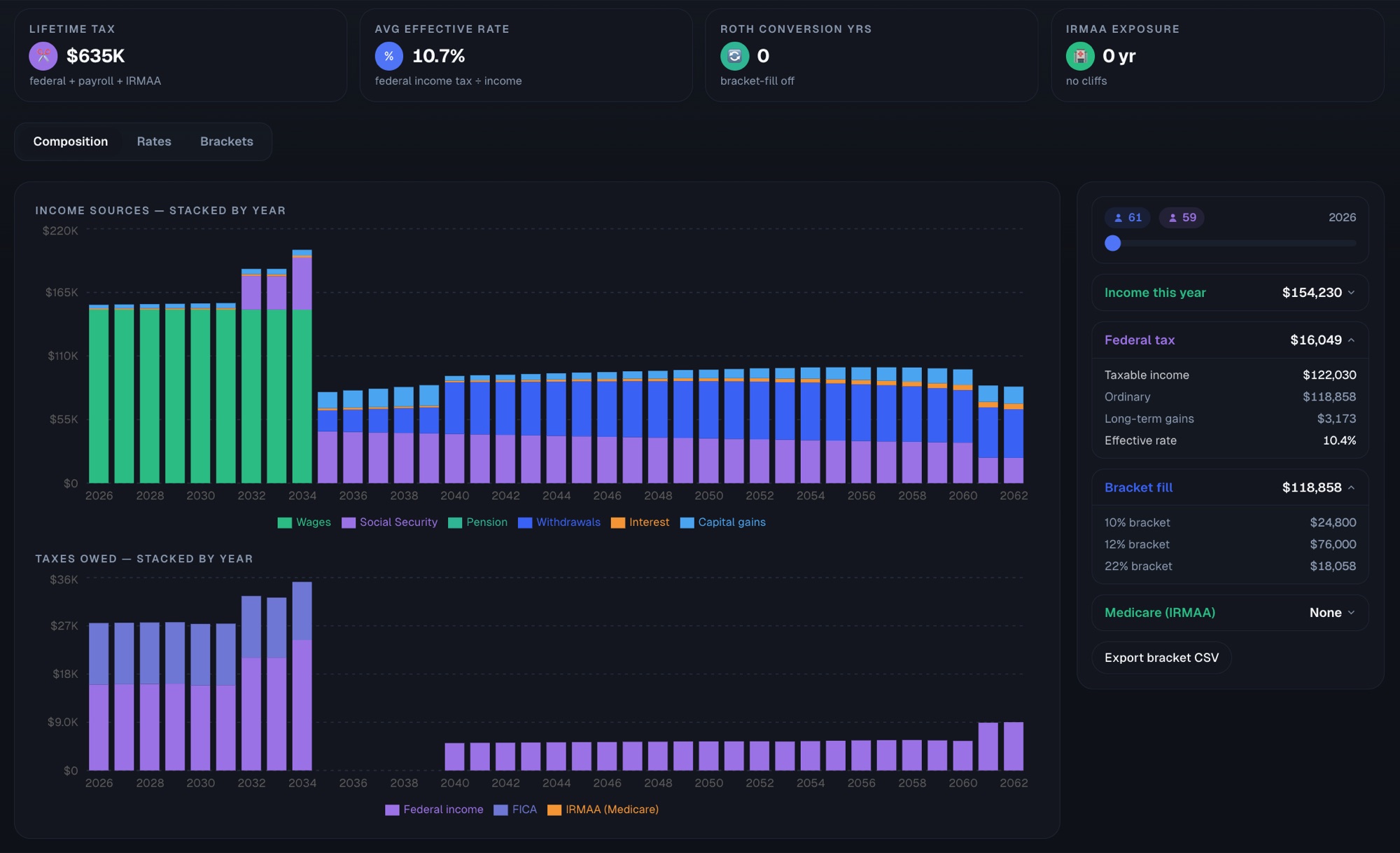
Task: Toggle the Federal income legend entry
Action: tap(434, 810)
